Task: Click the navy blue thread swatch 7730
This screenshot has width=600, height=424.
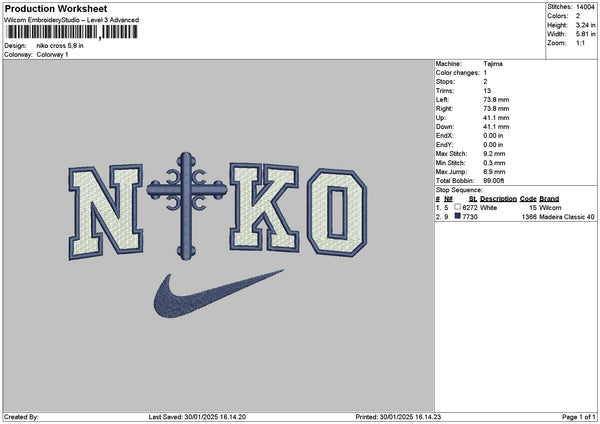Action: point(458,216)
